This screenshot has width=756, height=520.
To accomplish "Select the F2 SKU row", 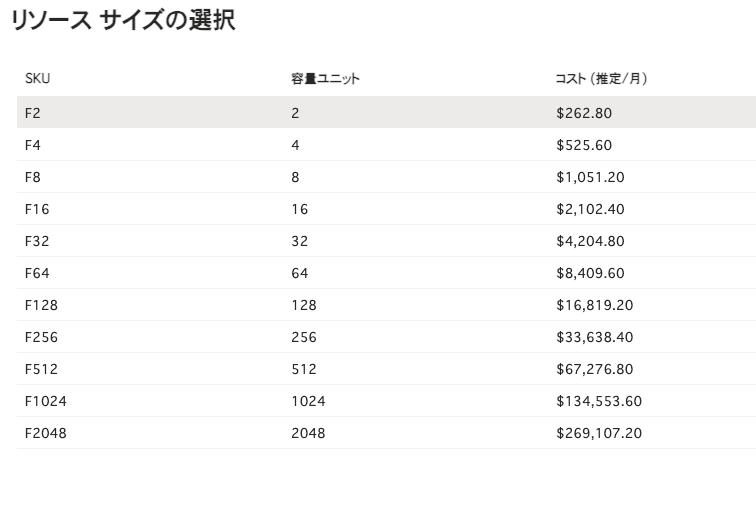I will (33, 113).
